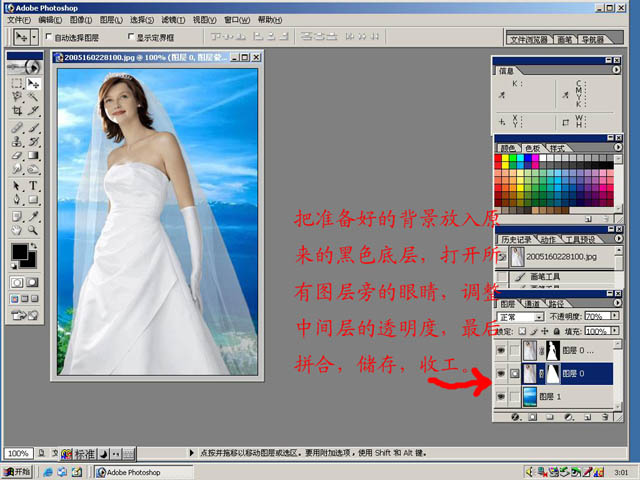Toggle lock position for layer
The image size is (640, 480).
click(544, 331)
